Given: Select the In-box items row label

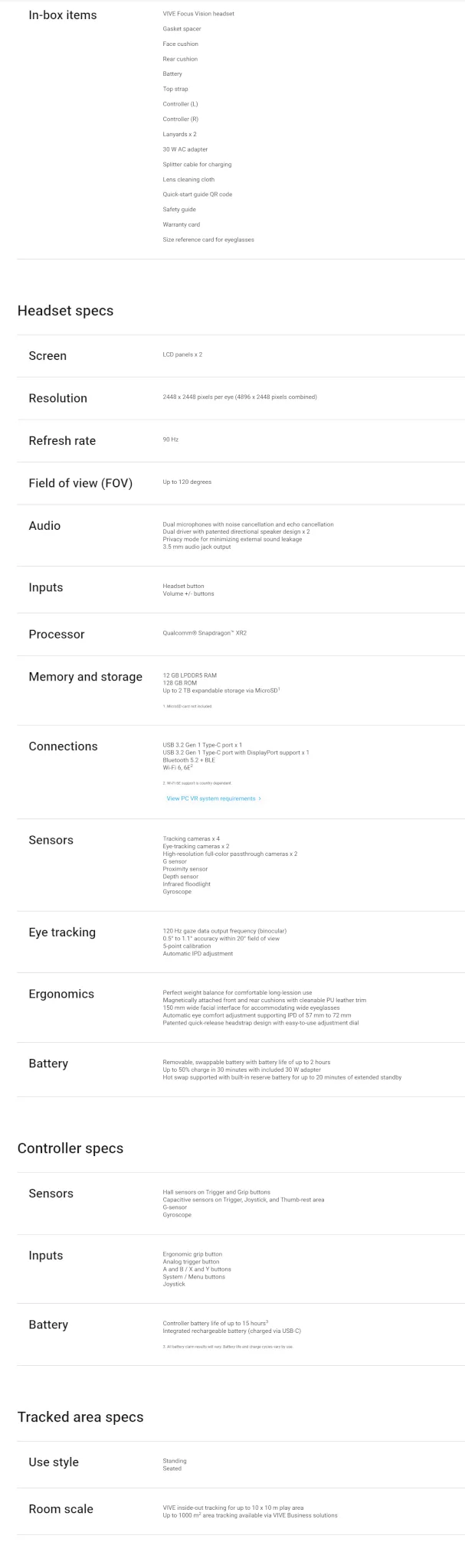Looking at the screenshot, I should point(63,15).
